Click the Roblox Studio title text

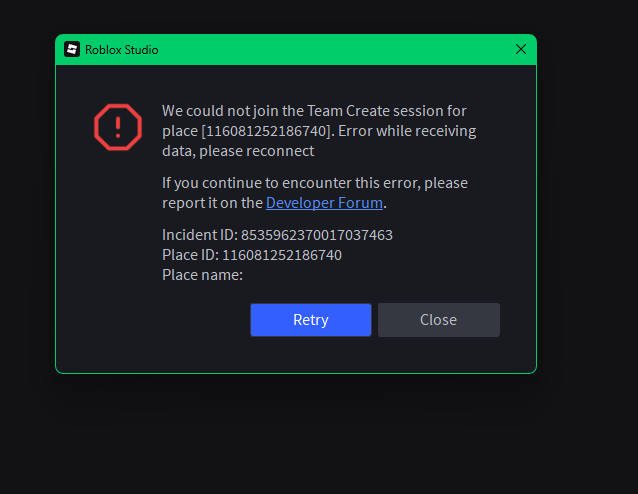coord(121,49)
